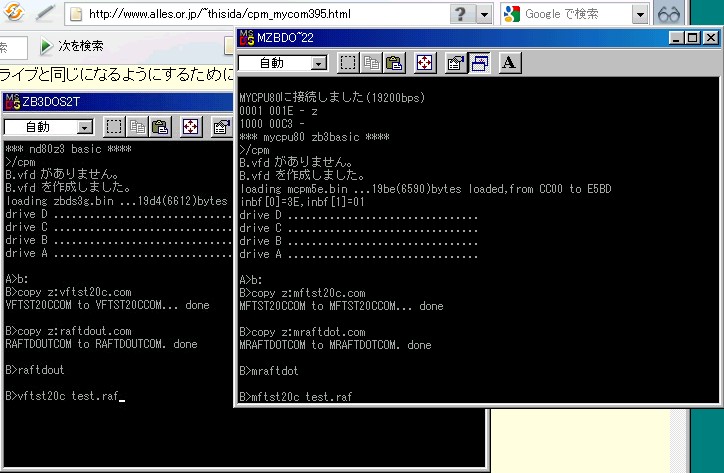This screenshot has height=473, width=724.
Task: Open the font size dropdown in MZBDO~22
Action: point(319,63)
